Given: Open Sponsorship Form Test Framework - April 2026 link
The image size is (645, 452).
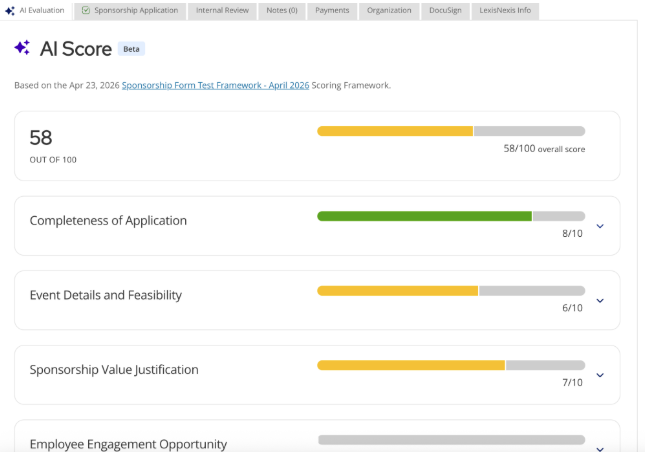Looking at the screenshot, I should coord(215,85).
